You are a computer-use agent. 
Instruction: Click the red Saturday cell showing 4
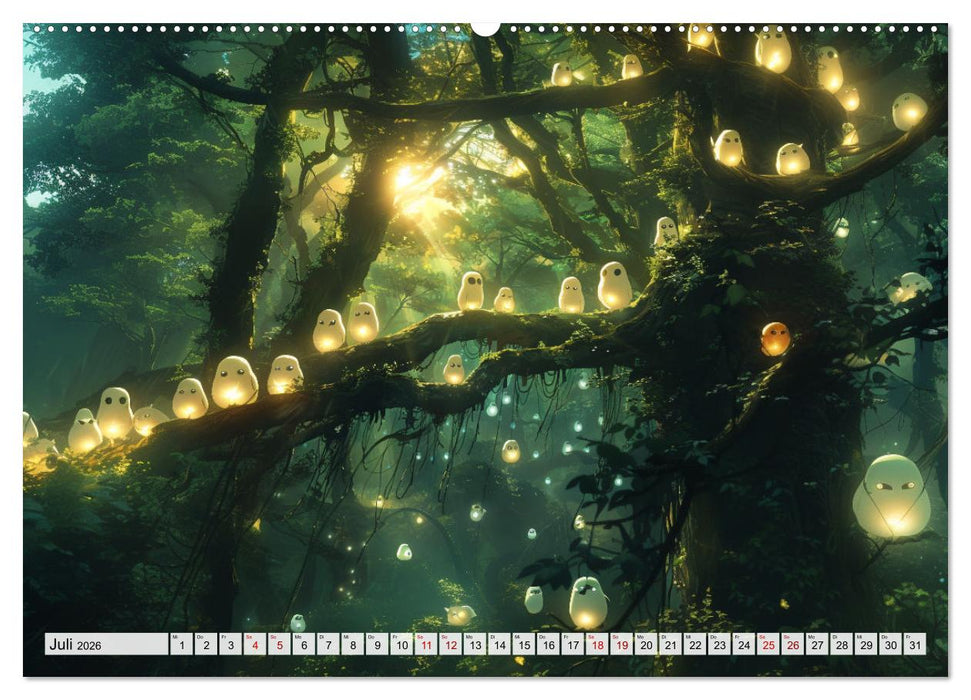pyautogui.click(x=254, y=646)
